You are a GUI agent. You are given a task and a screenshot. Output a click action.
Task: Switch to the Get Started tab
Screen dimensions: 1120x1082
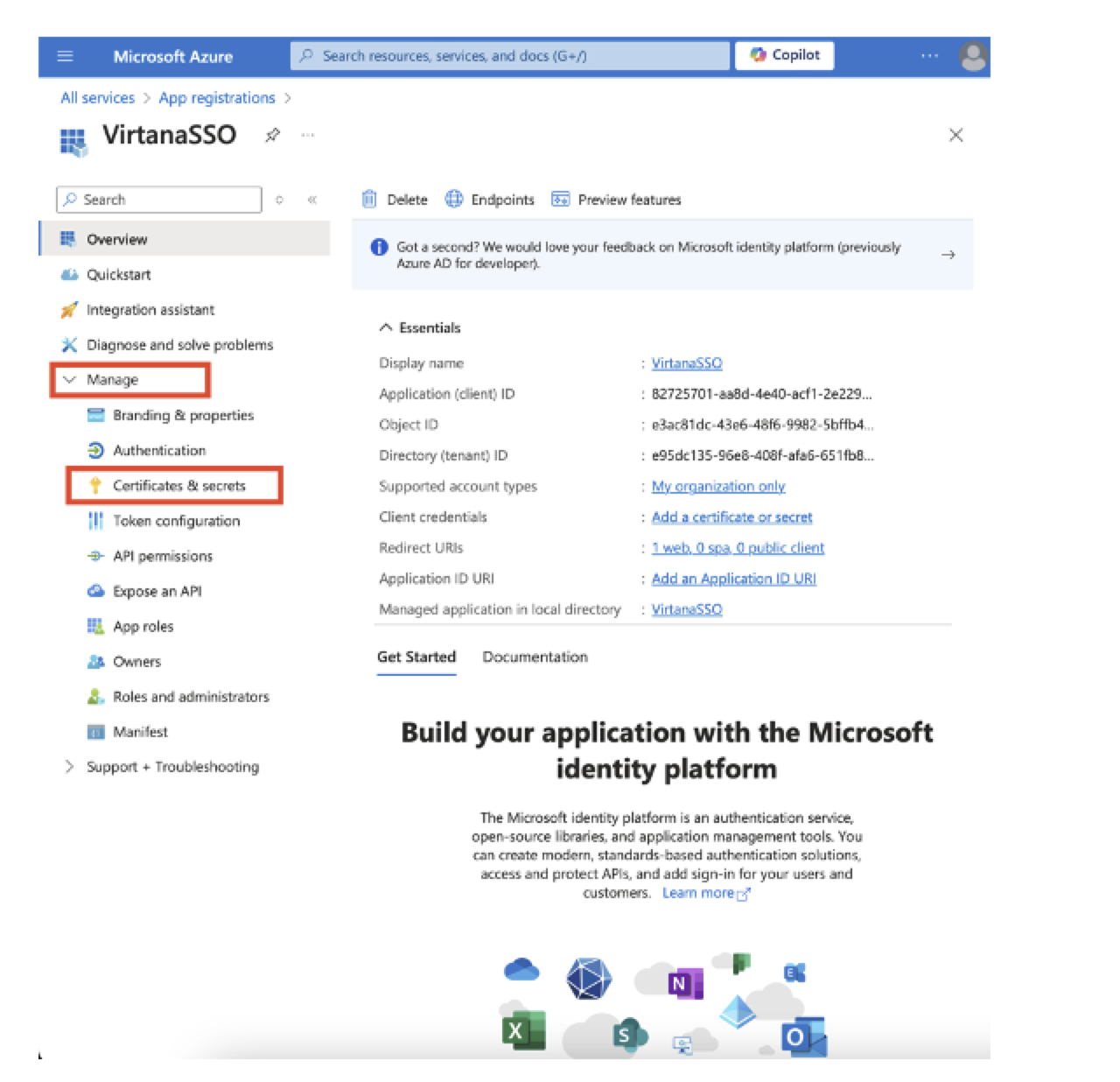tap(416, 657)
